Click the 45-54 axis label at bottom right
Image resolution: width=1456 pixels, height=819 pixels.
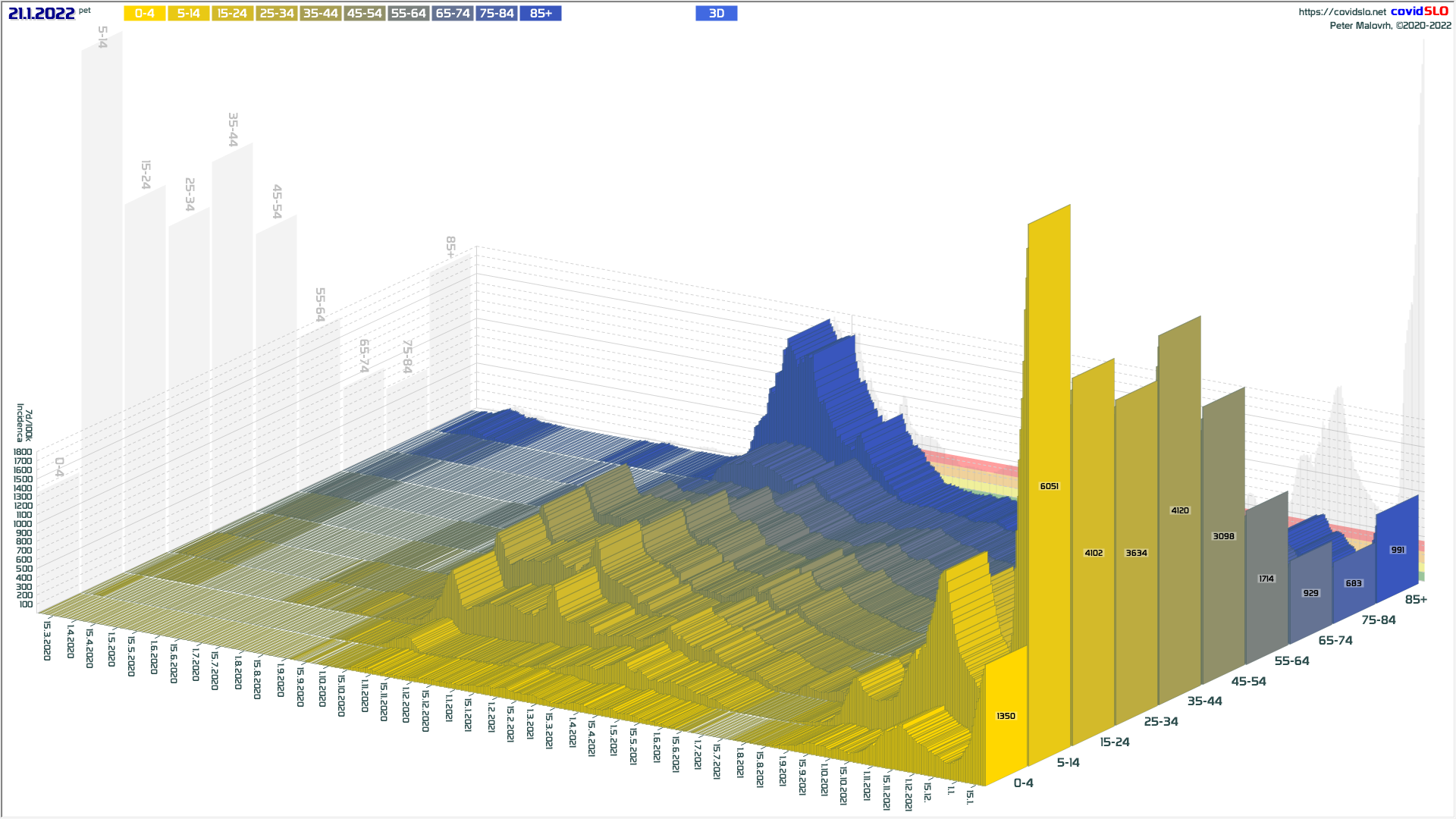(x=1248, y=681)
